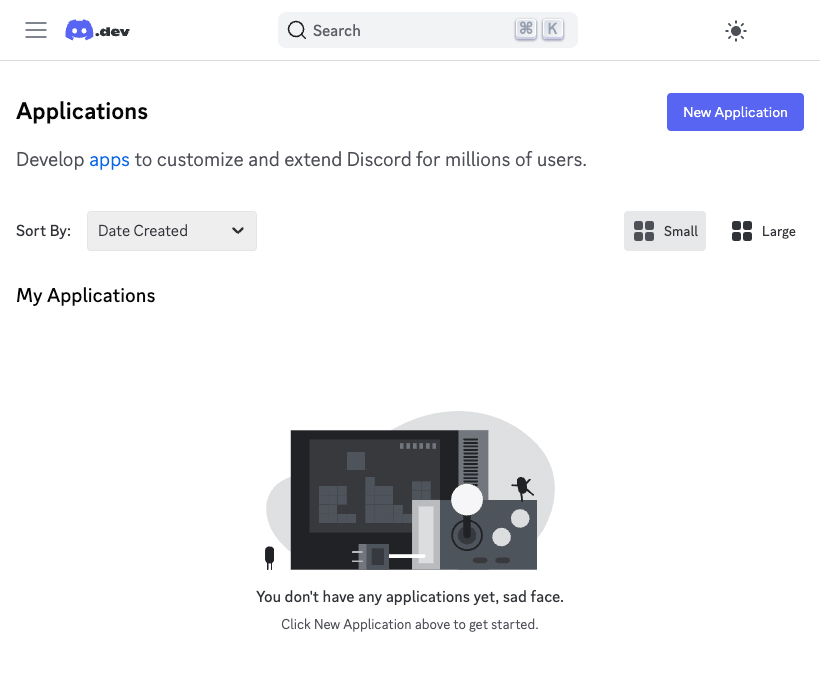Open the 'apps' hyperlink

(109, 159)
